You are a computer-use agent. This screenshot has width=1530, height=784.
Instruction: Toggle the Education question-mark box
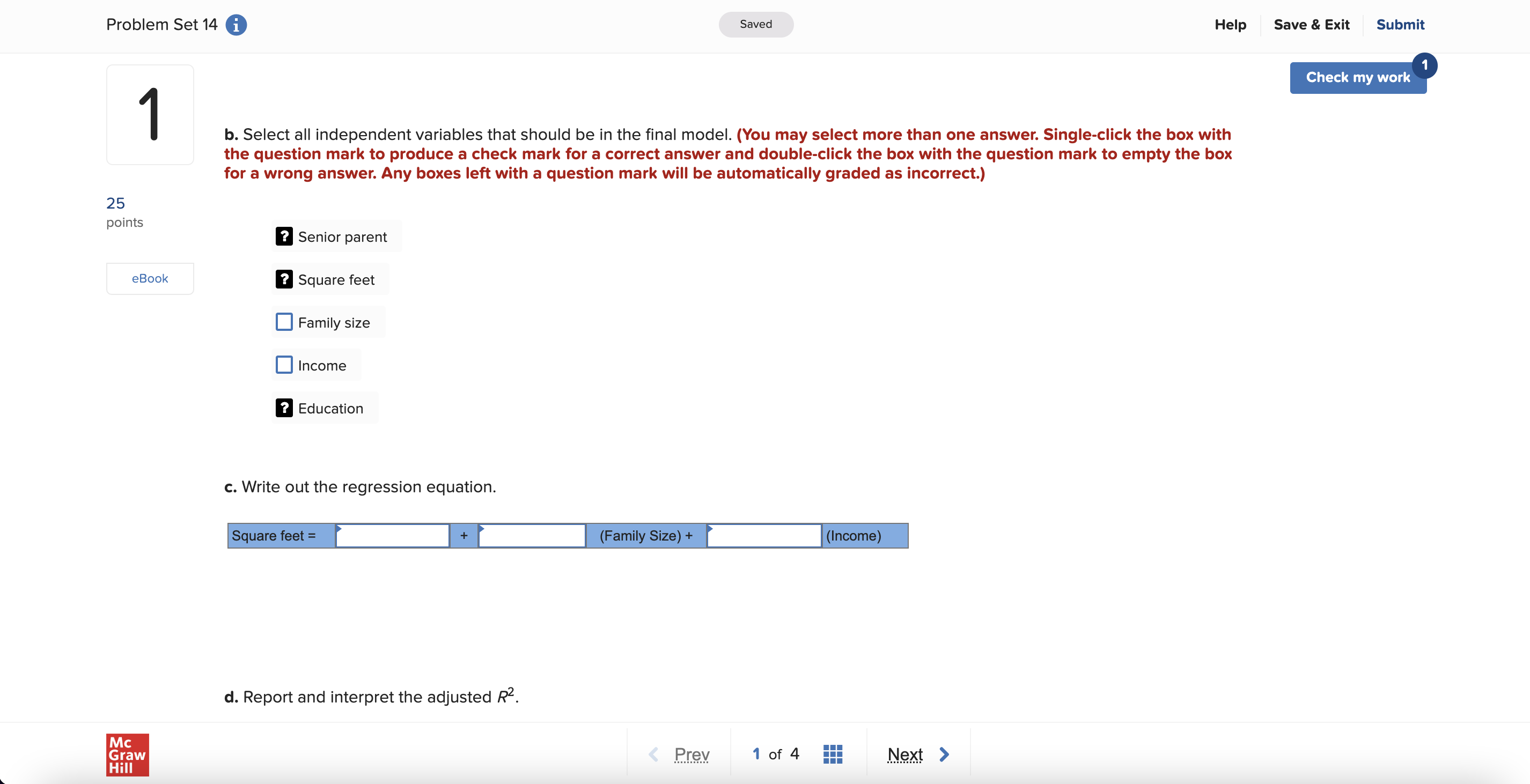coord(284,408)
